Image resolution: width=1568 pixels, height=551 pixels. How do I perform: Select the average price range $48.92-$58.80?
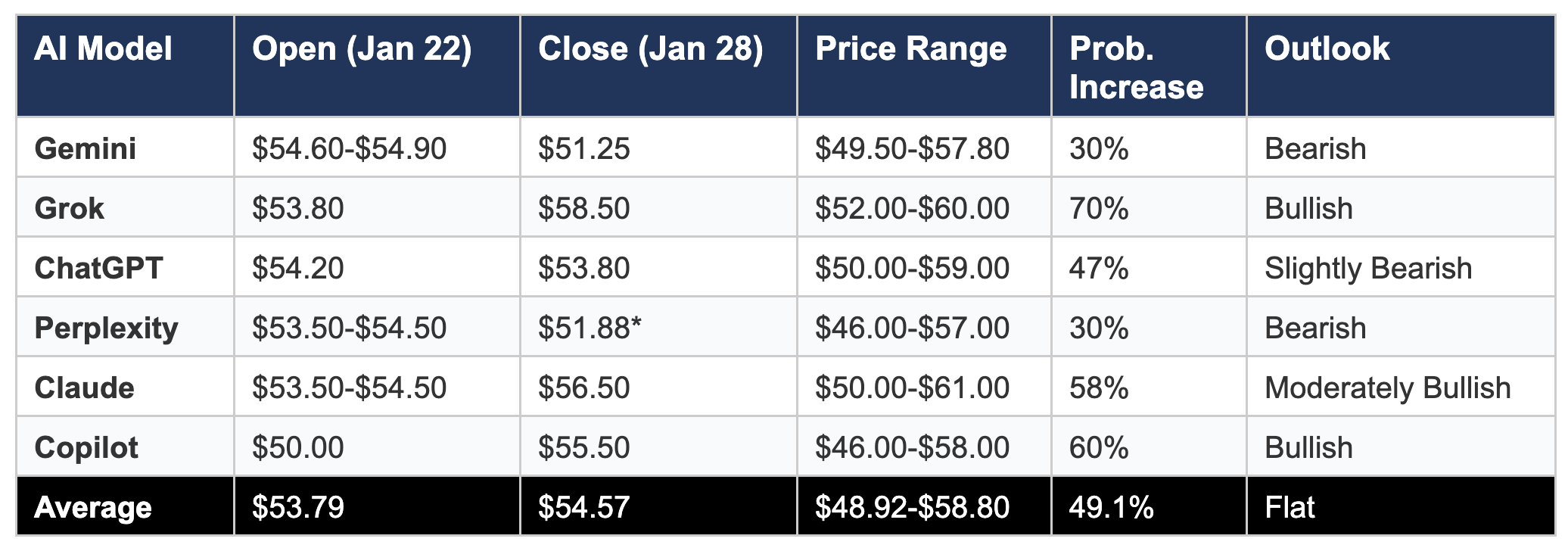click(912, 507)
